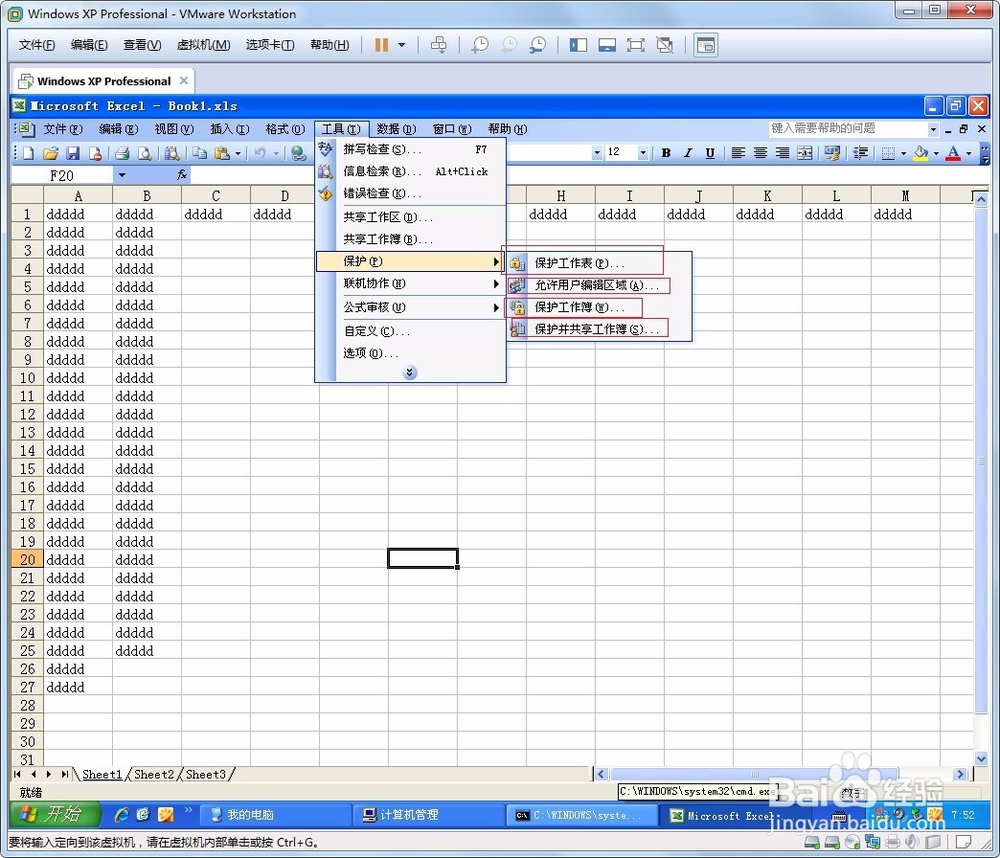Screen dimensions: 1000x858
Task: Apply the Fill Color paint bucket
Action: 920,152
